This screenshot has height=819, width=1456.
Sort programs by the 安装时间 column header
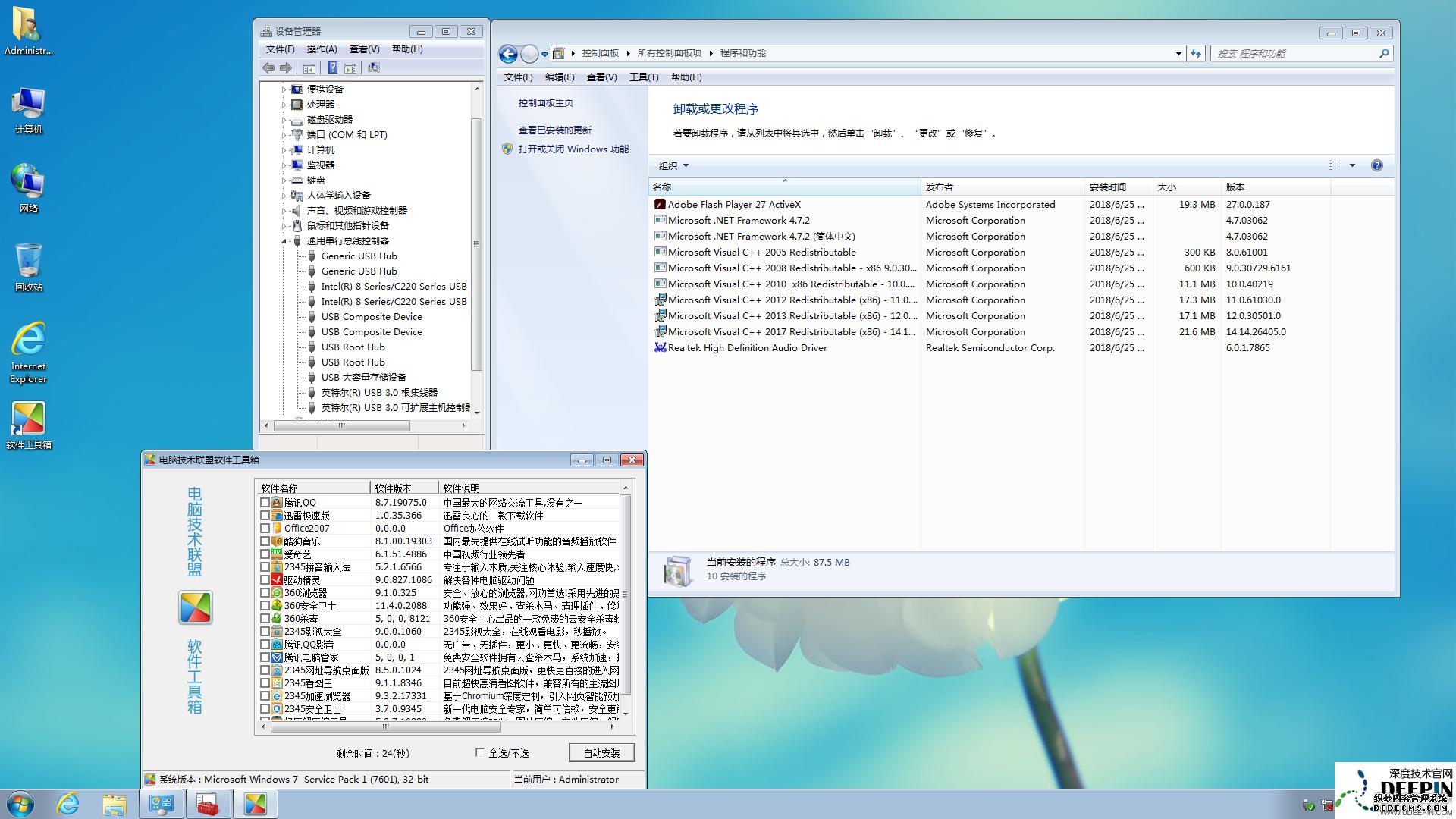(1119, 187)
